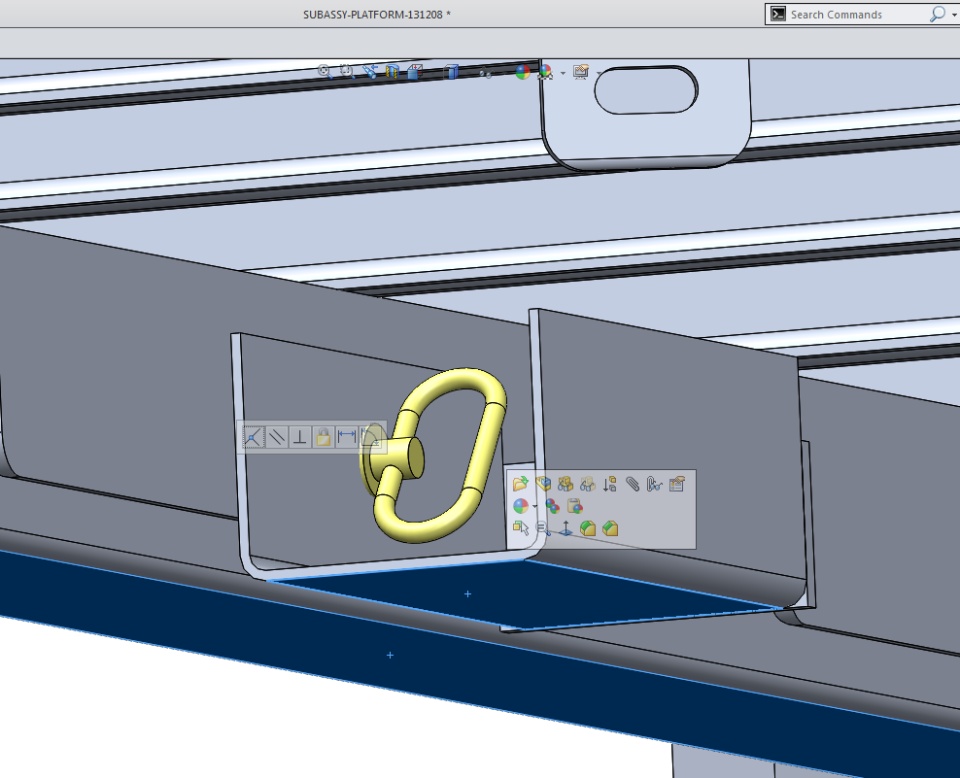This screenshot has width=960, height=778.
Task: Click Copy Appearance double-ball icon
Action: tap(552, 506)
